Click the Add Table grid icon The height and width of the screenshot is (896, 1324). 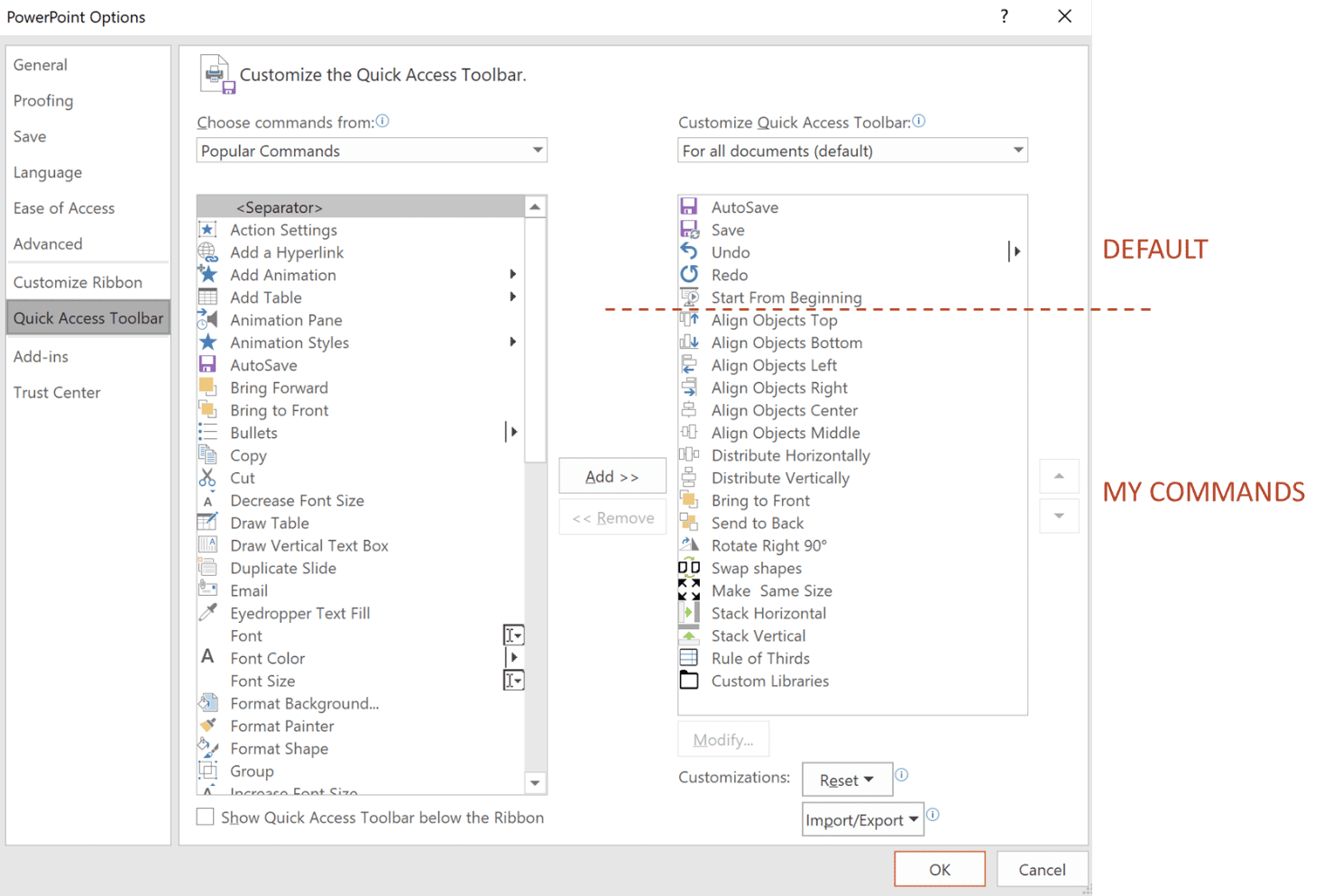point(207,297)
